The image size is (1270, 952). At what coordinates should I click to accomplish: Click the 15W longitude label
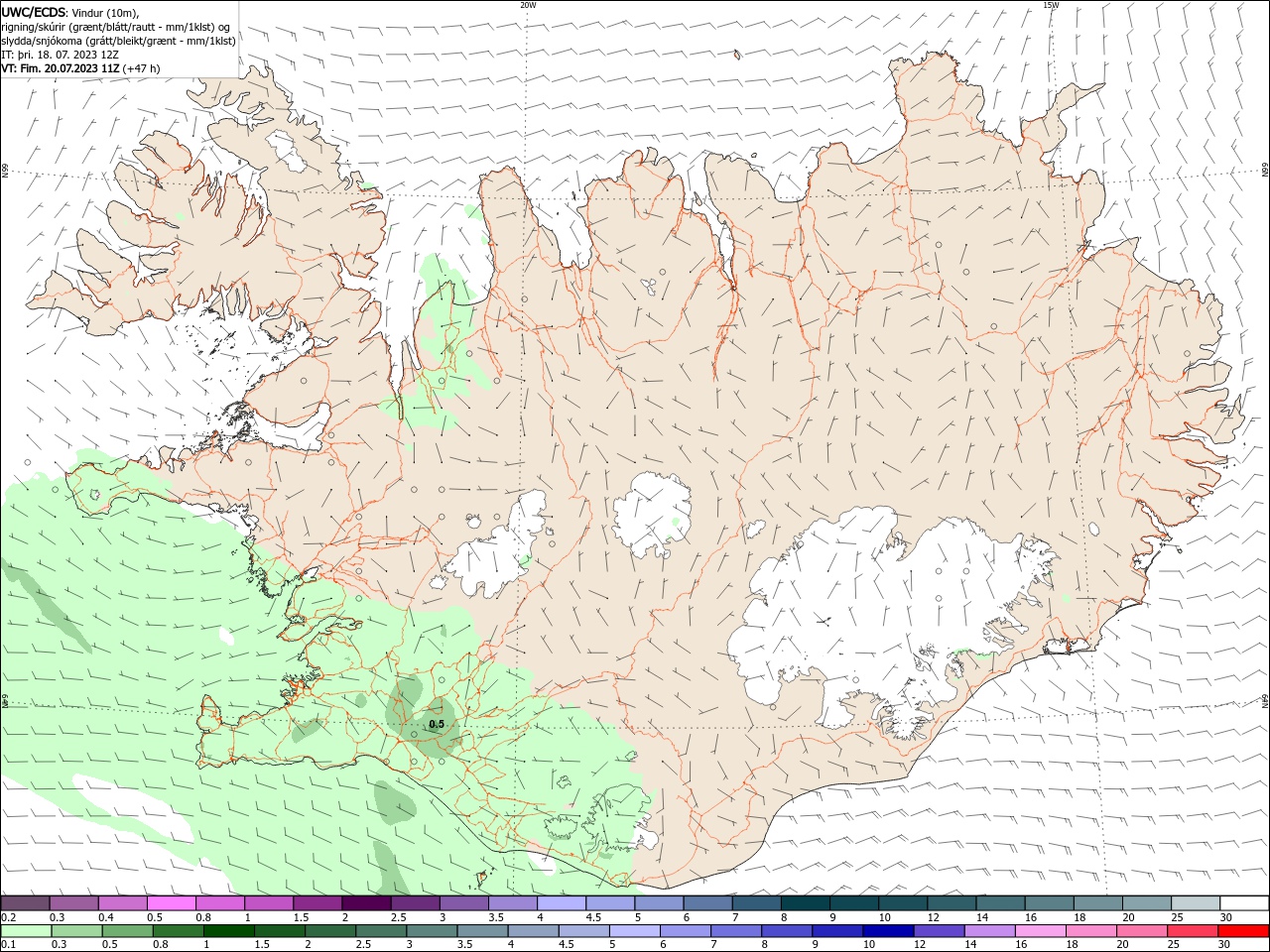(1050, 5)
